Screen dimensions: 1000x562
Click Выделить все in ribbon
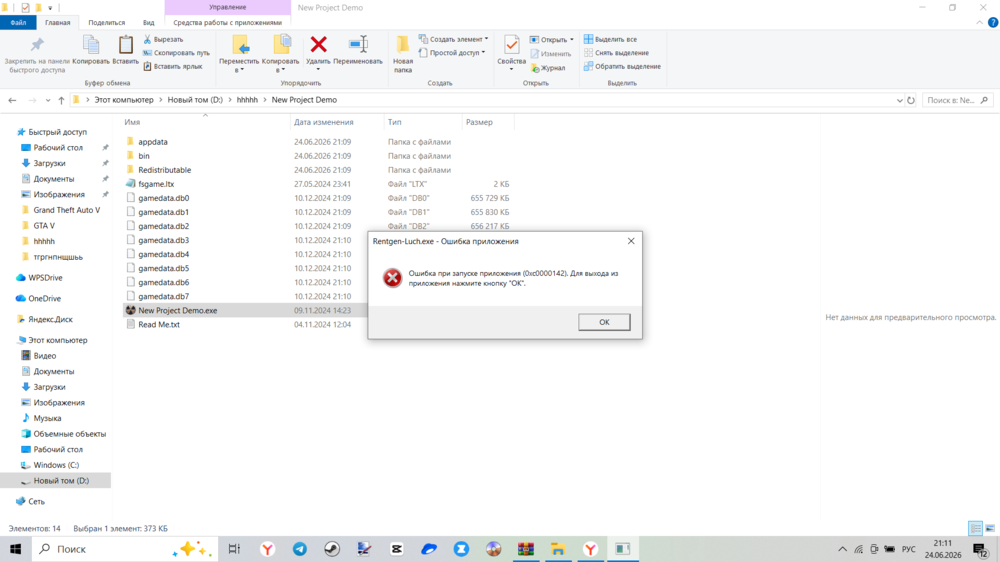click(610, 39)
